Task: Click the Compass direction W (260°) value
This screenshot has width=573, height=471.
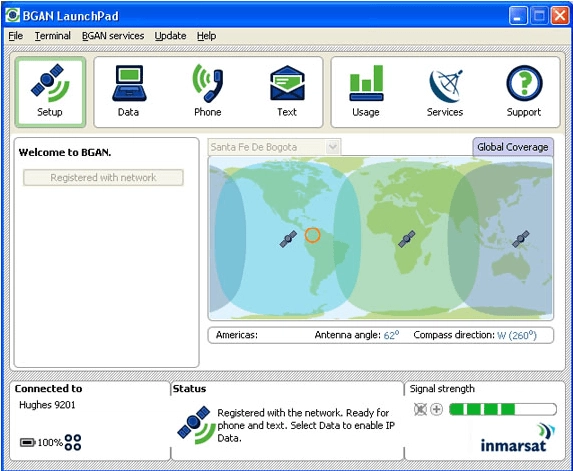Action: tap(517, 335)
